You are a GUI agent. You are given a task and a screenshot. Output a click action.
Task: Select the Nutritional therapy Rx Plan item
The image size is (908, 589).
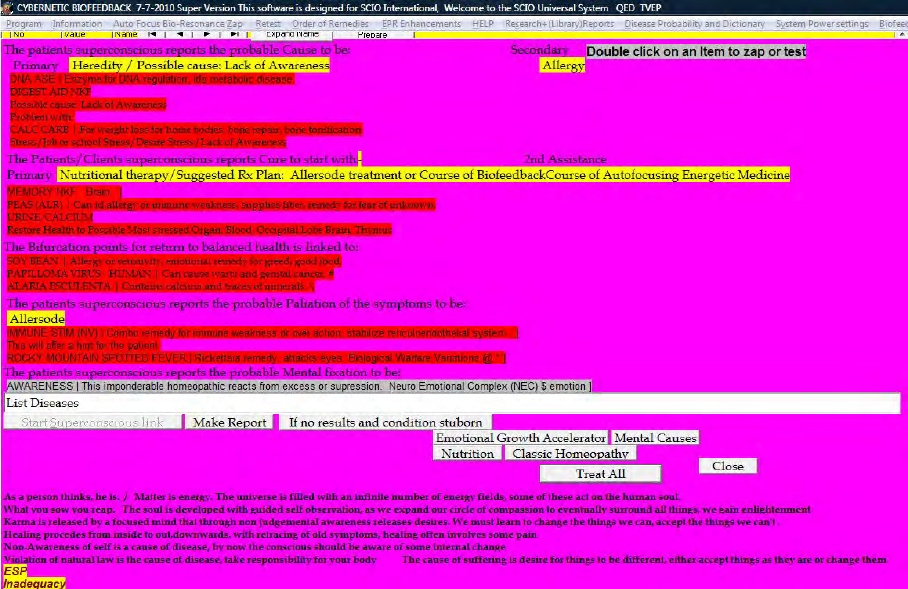pos(424,175)
